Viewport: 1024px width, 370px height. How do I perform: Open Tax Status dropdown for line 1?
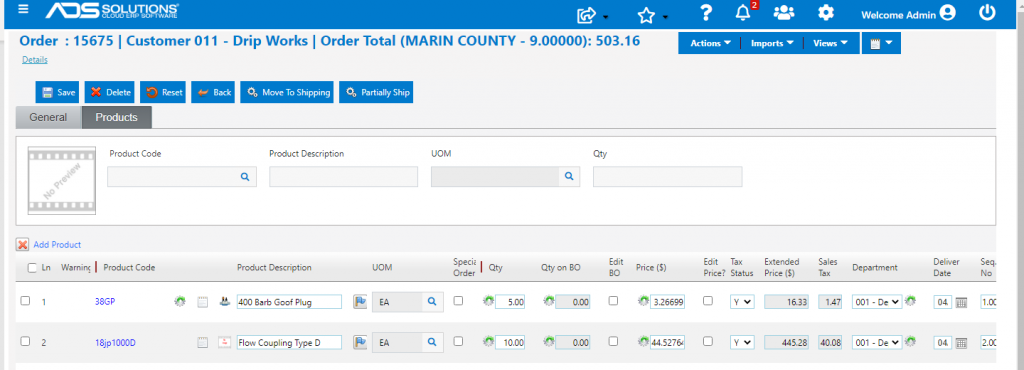pyautogui.click(x=742, y=302)
